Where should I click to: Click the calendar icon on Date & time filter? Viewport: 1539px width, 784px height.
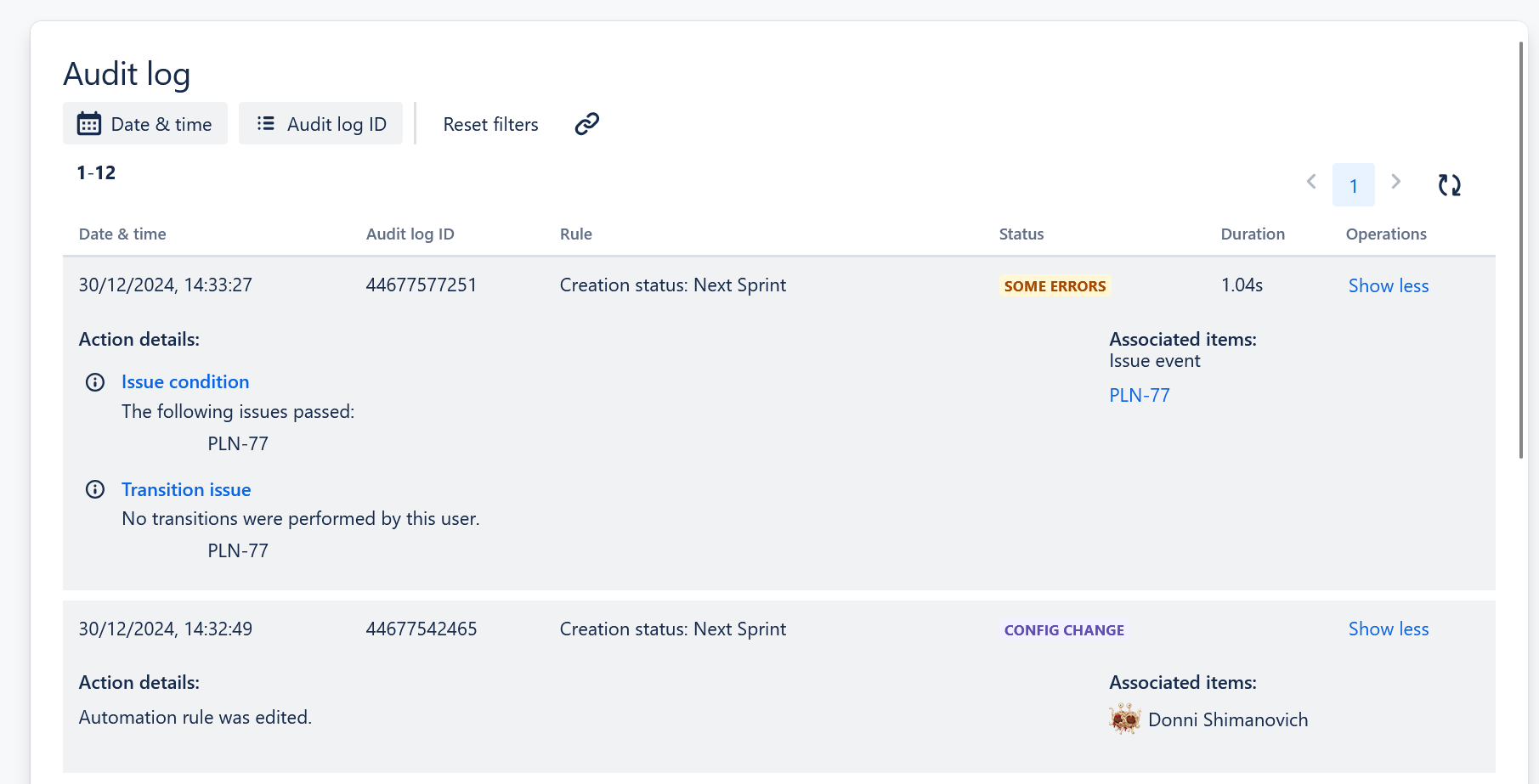90,123
